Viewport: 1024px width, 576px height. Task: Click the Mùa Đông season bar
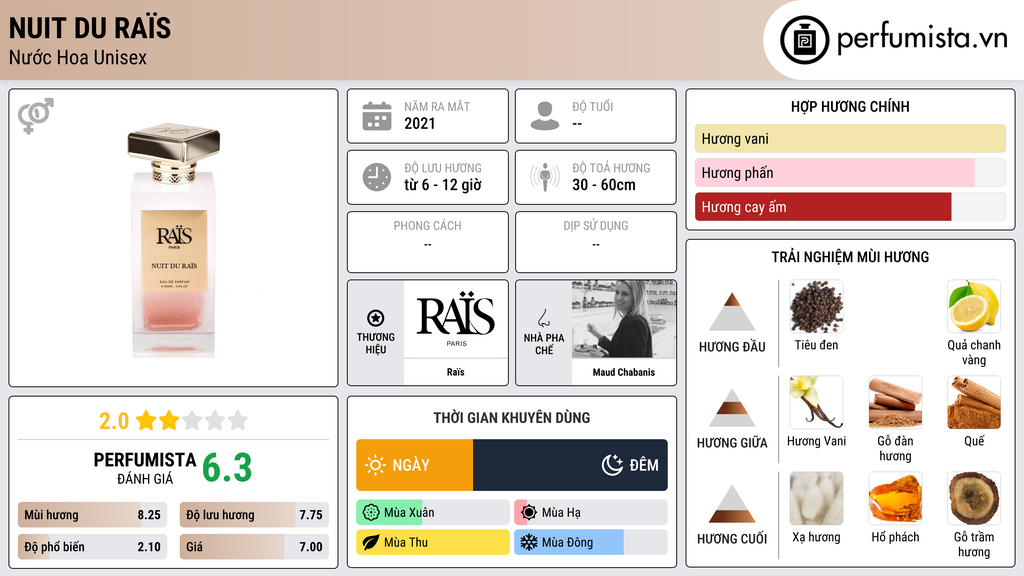click(591, 542)
